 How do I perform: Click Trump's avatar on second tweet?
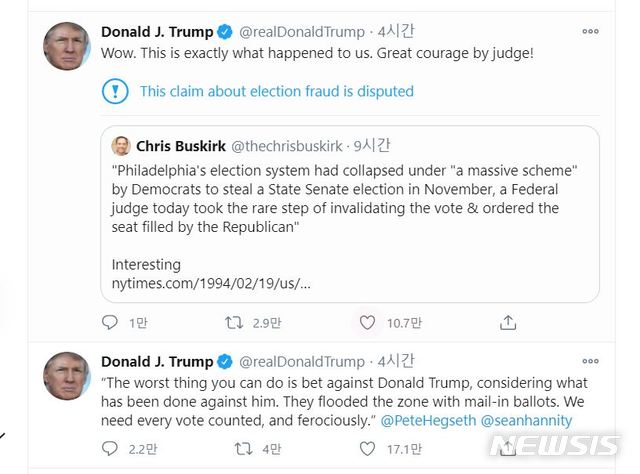tap(68, 377)
